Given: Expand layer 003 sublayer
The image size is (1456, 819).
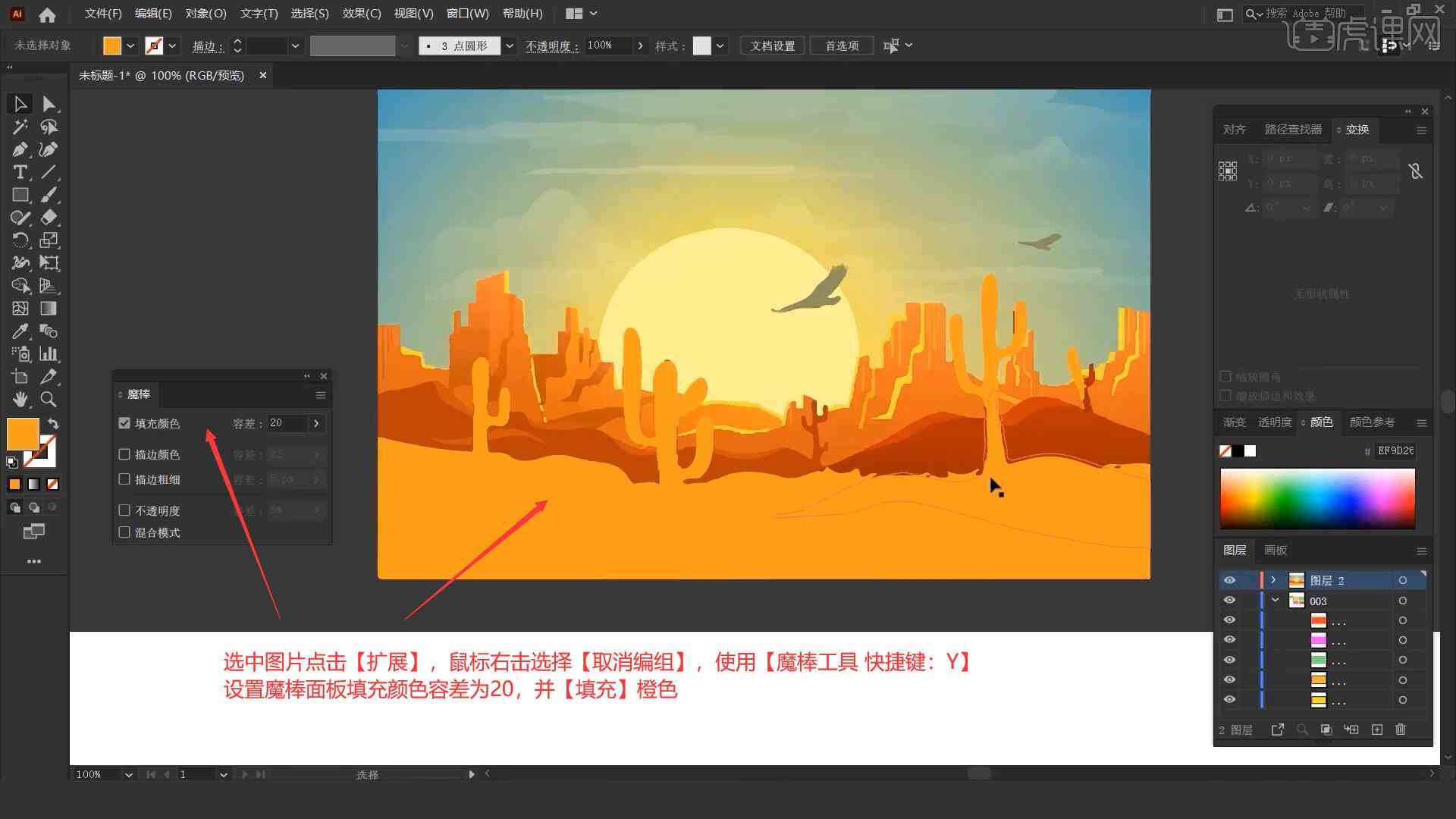Looking at the screenshot, I should 1276,601.
